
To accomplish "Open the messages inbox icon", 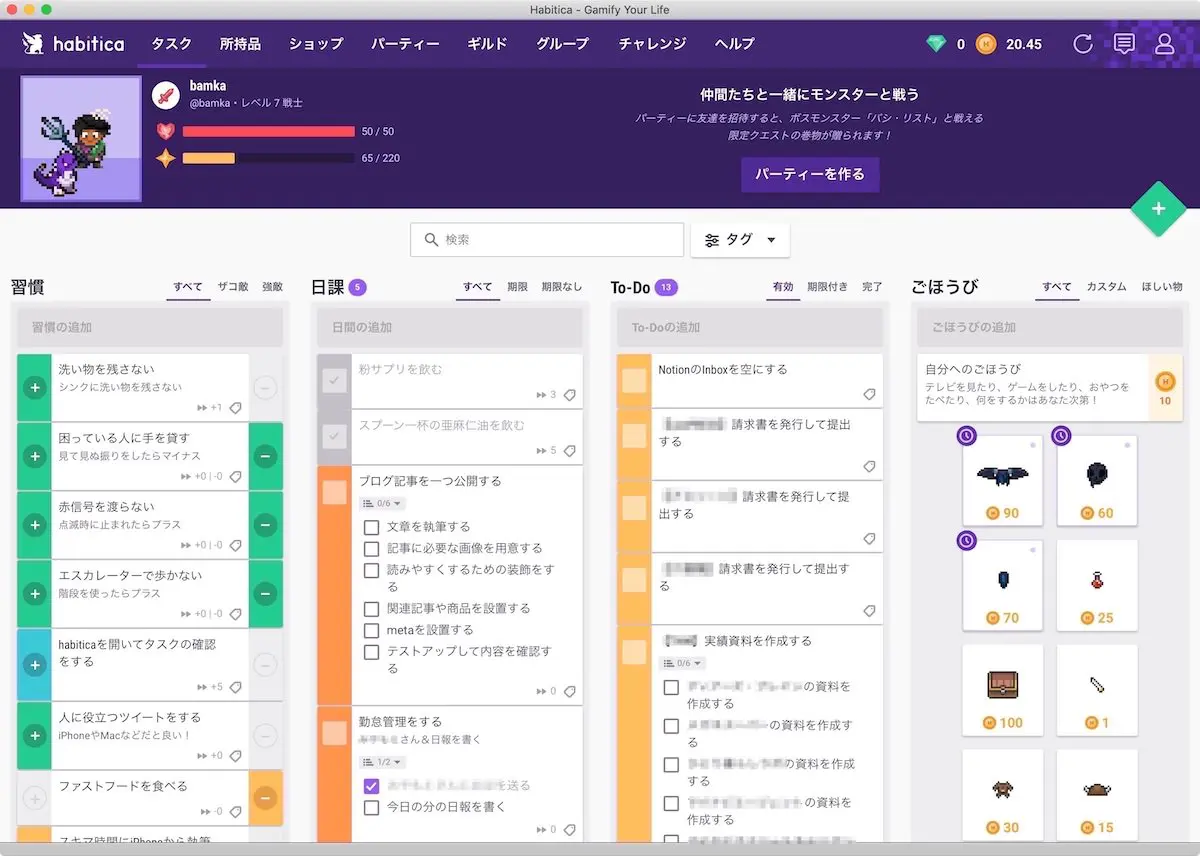I will (x=1124, y=44).
